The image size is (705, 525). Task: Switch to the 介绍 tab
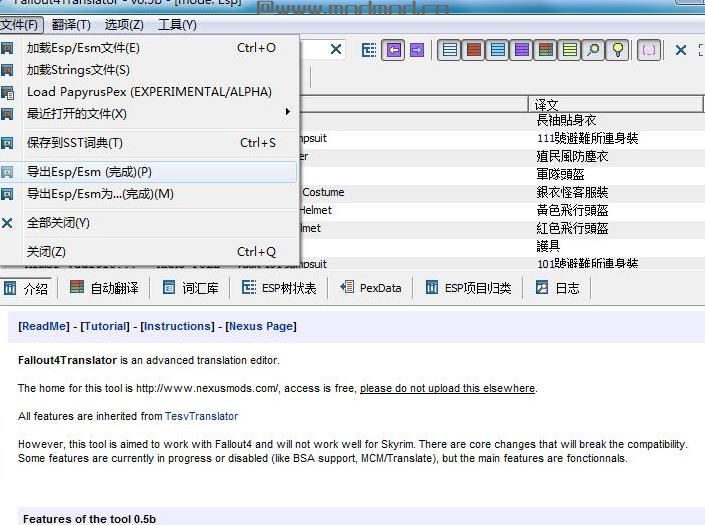point(27,288)
